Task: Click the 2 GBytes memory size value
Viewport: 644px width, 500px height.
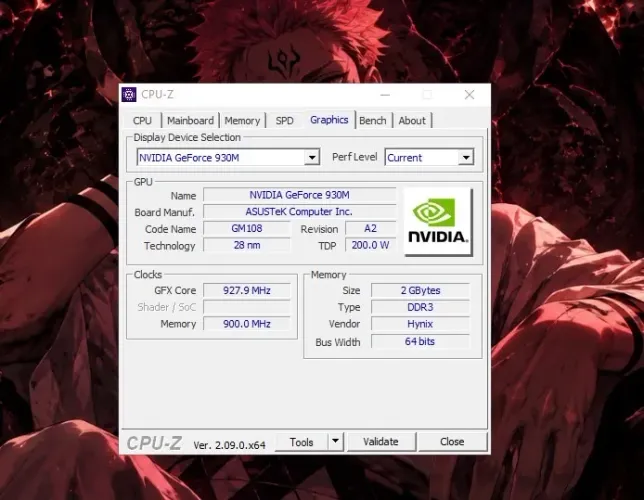Action: pos(421,290)
